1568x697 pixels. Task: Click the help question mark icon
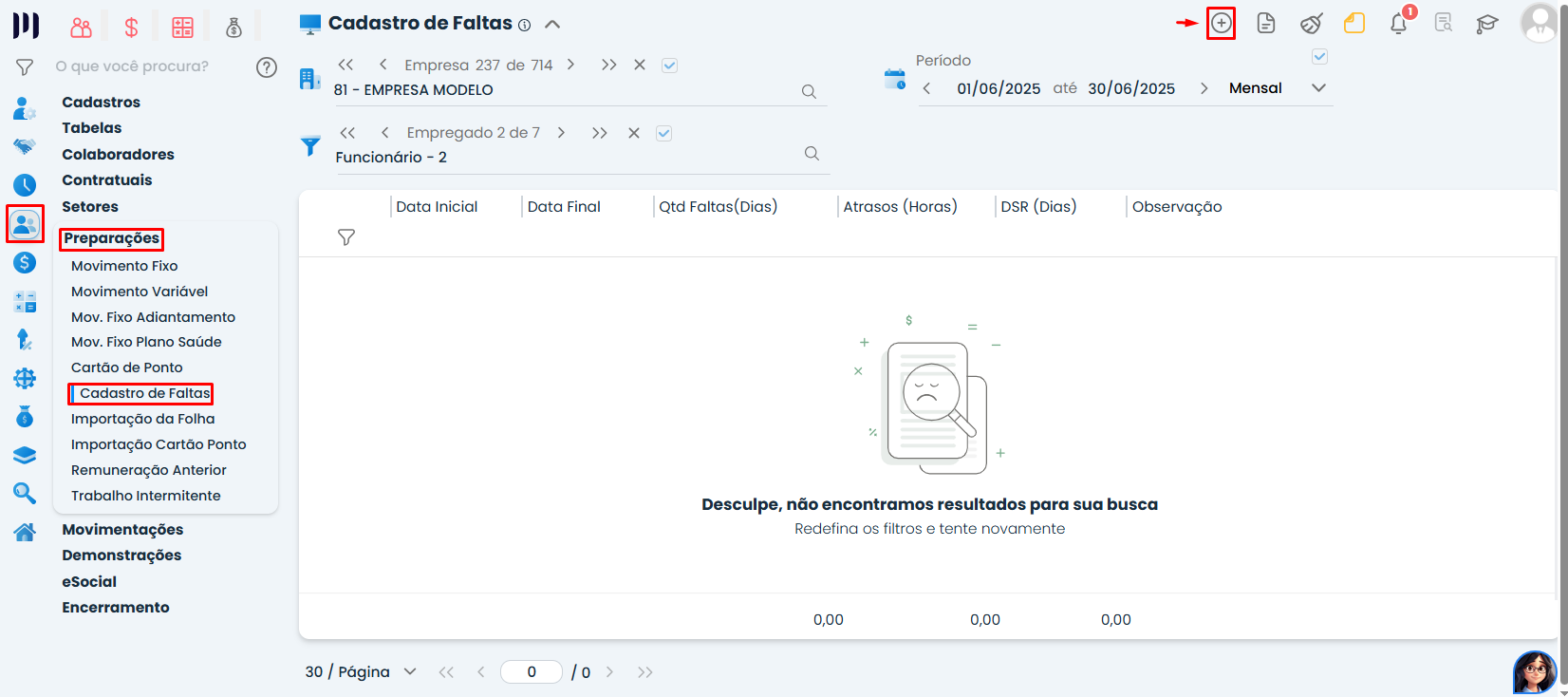point(267,66)
